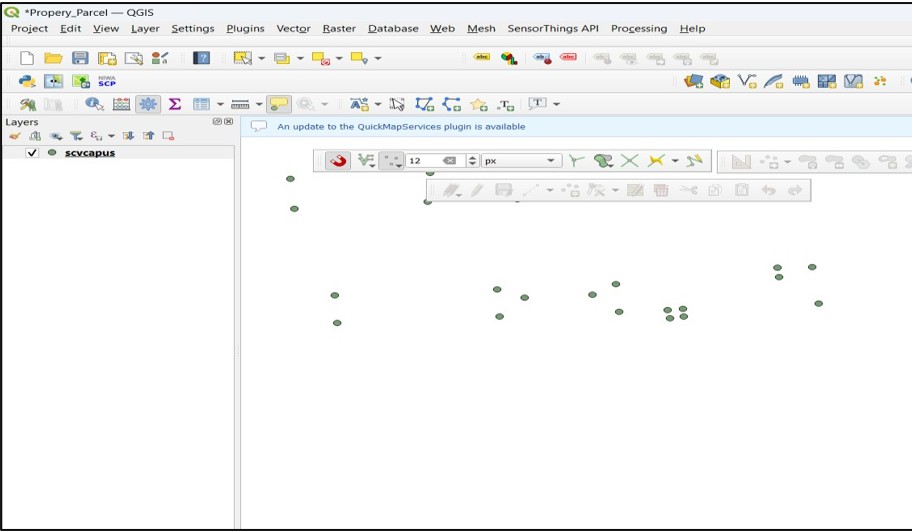912x532 pixels.
Task: Create a new project with blank page icon
Action: coord(27,58)
